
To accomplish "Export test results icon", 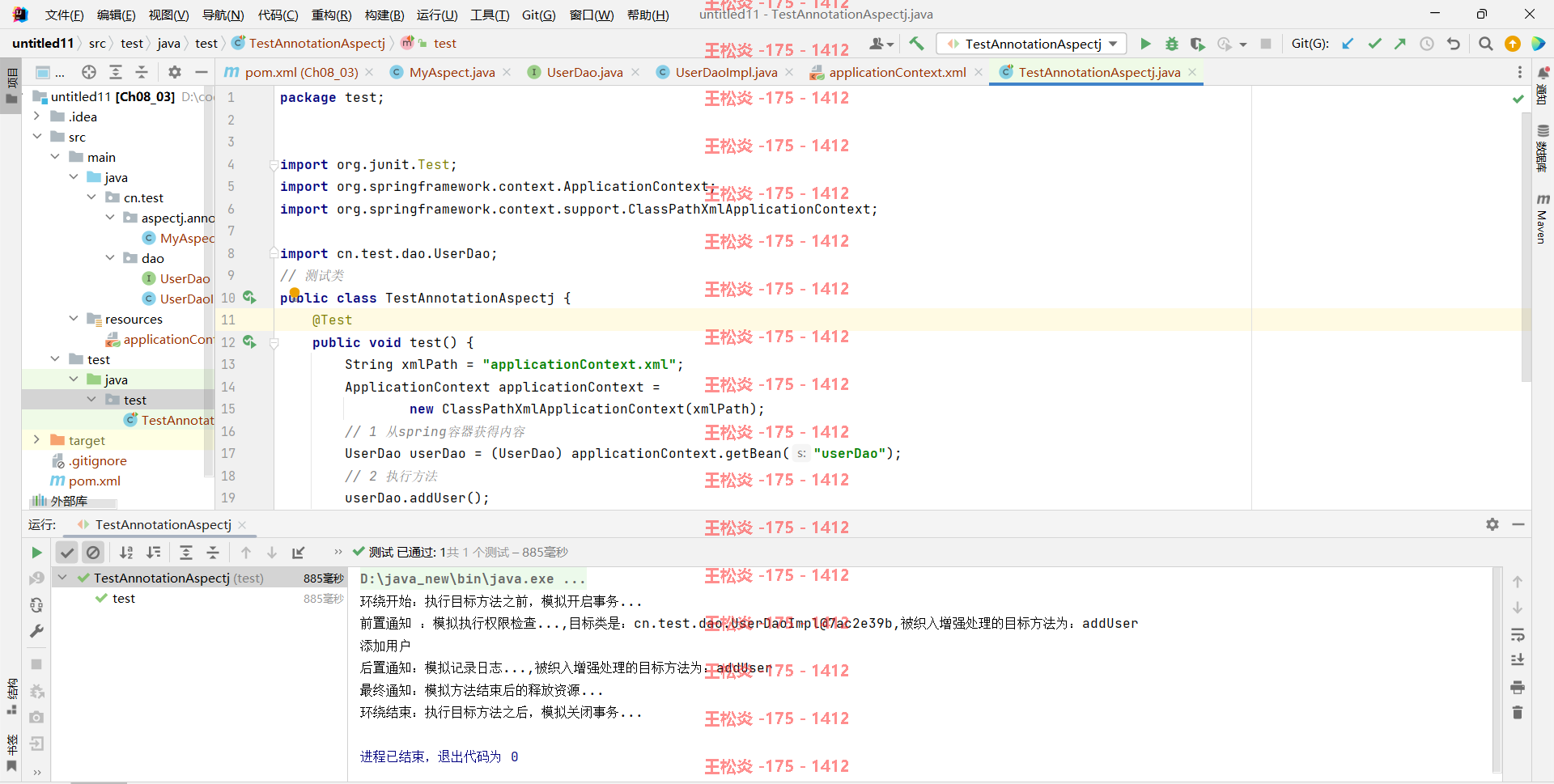I will click(x=299, y=553).
